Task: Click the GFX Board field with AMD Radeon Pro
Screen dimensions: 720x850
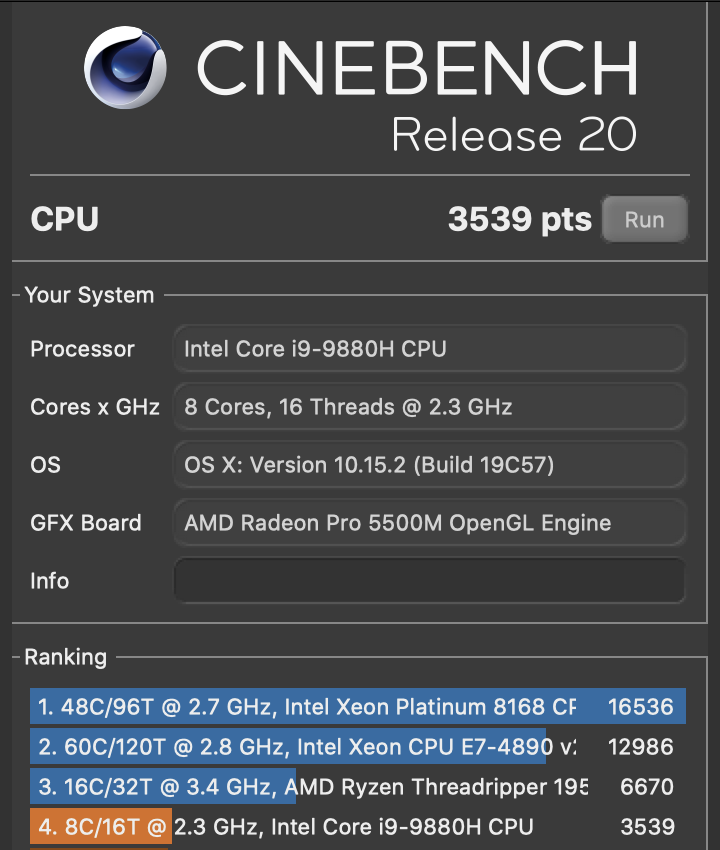Action: [x=430, y=523]
